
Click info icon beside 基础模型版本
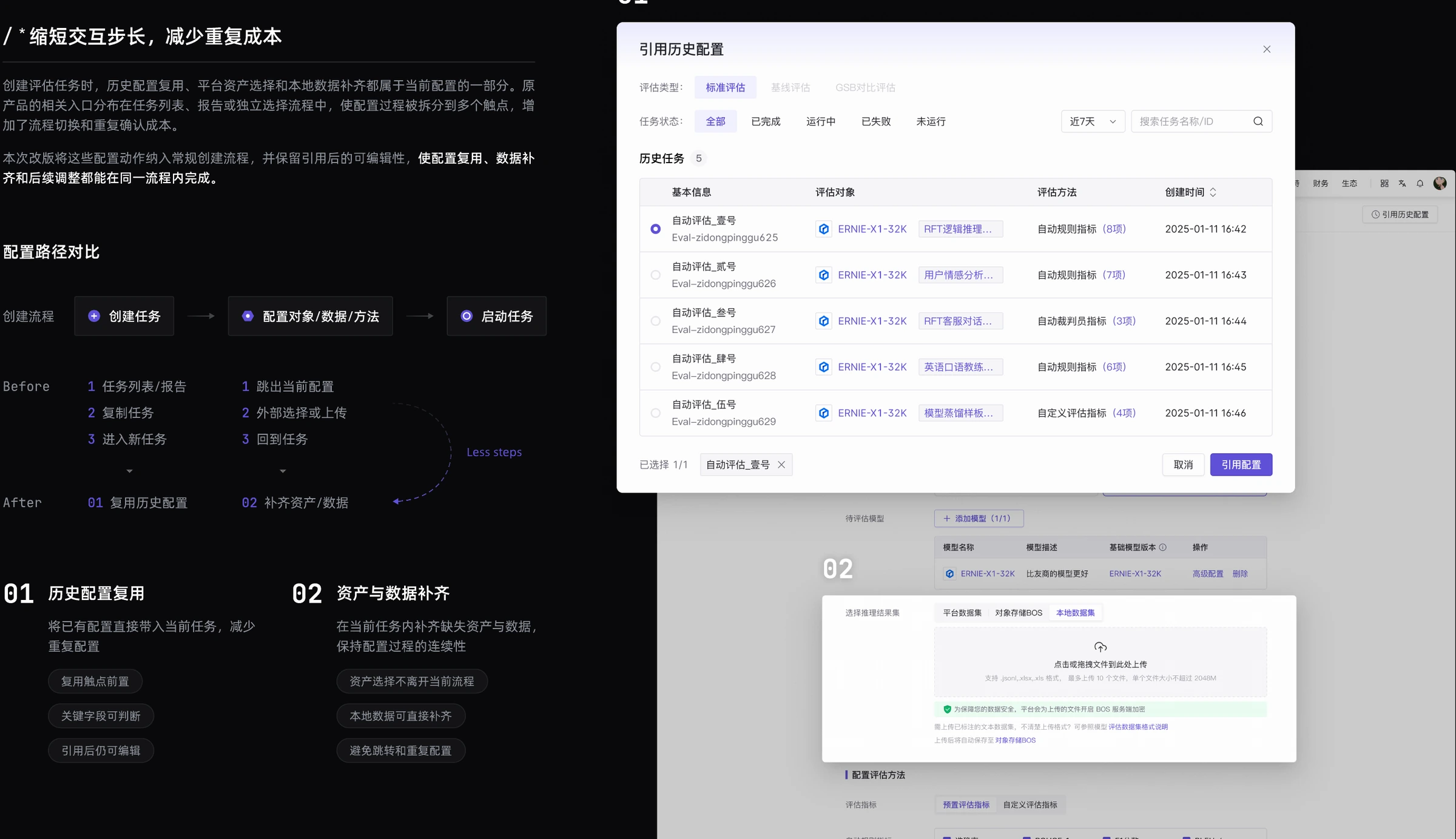click(x=1163, y=547)
